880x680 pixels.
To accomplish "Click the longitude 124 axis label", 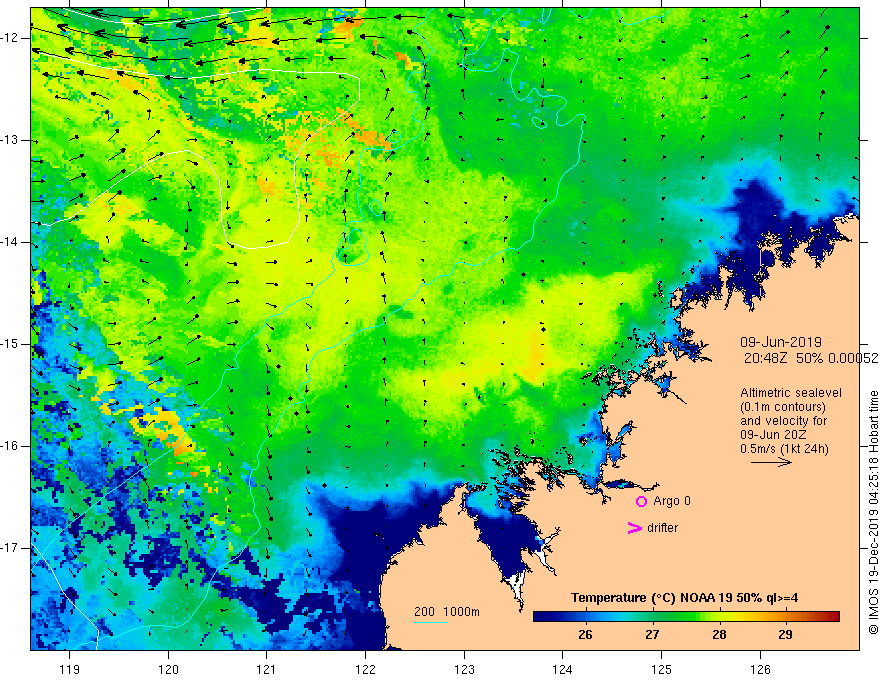I will [562, 669].
